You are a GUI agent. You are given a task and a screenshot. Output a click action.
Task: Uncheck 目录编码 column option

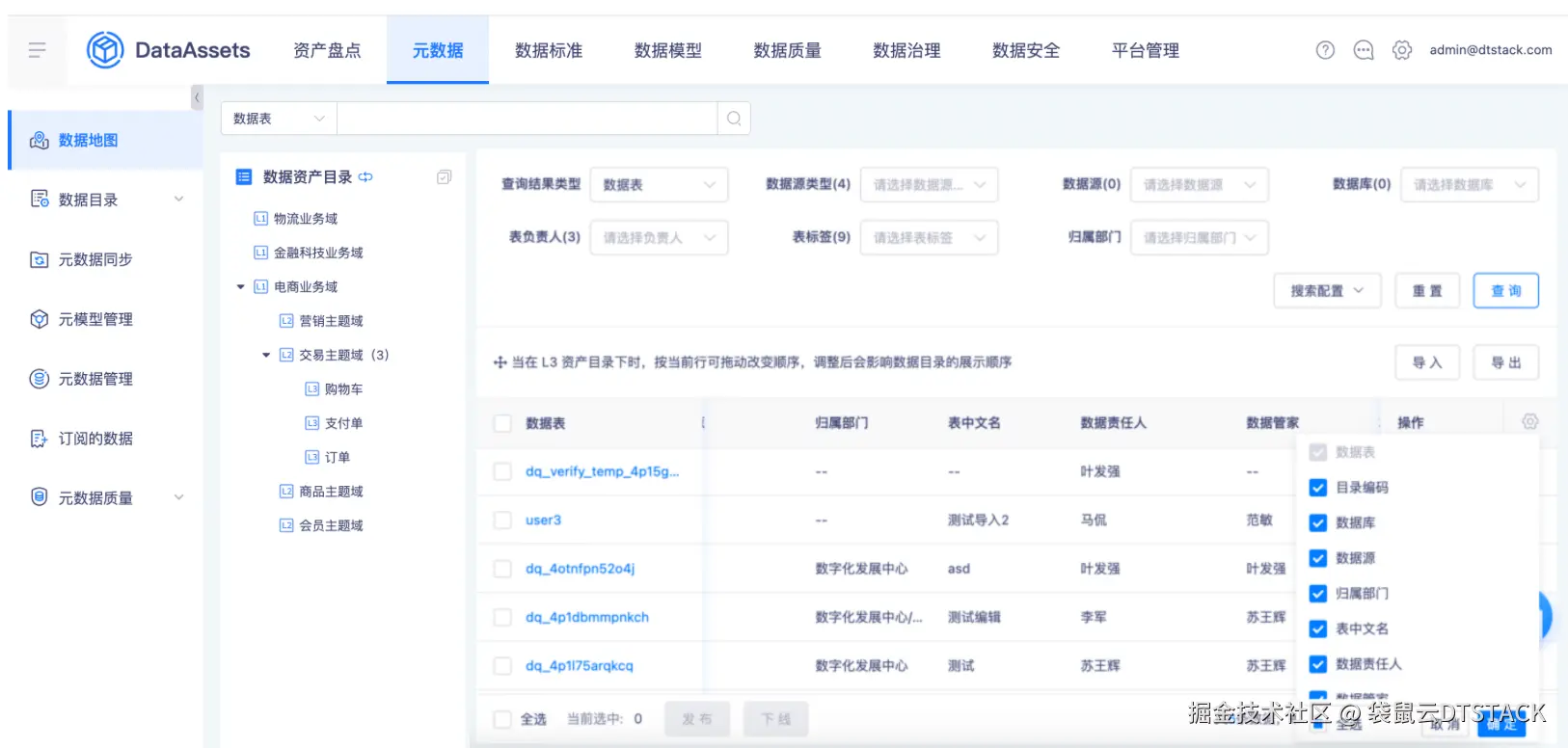[x=1318, y=488]
